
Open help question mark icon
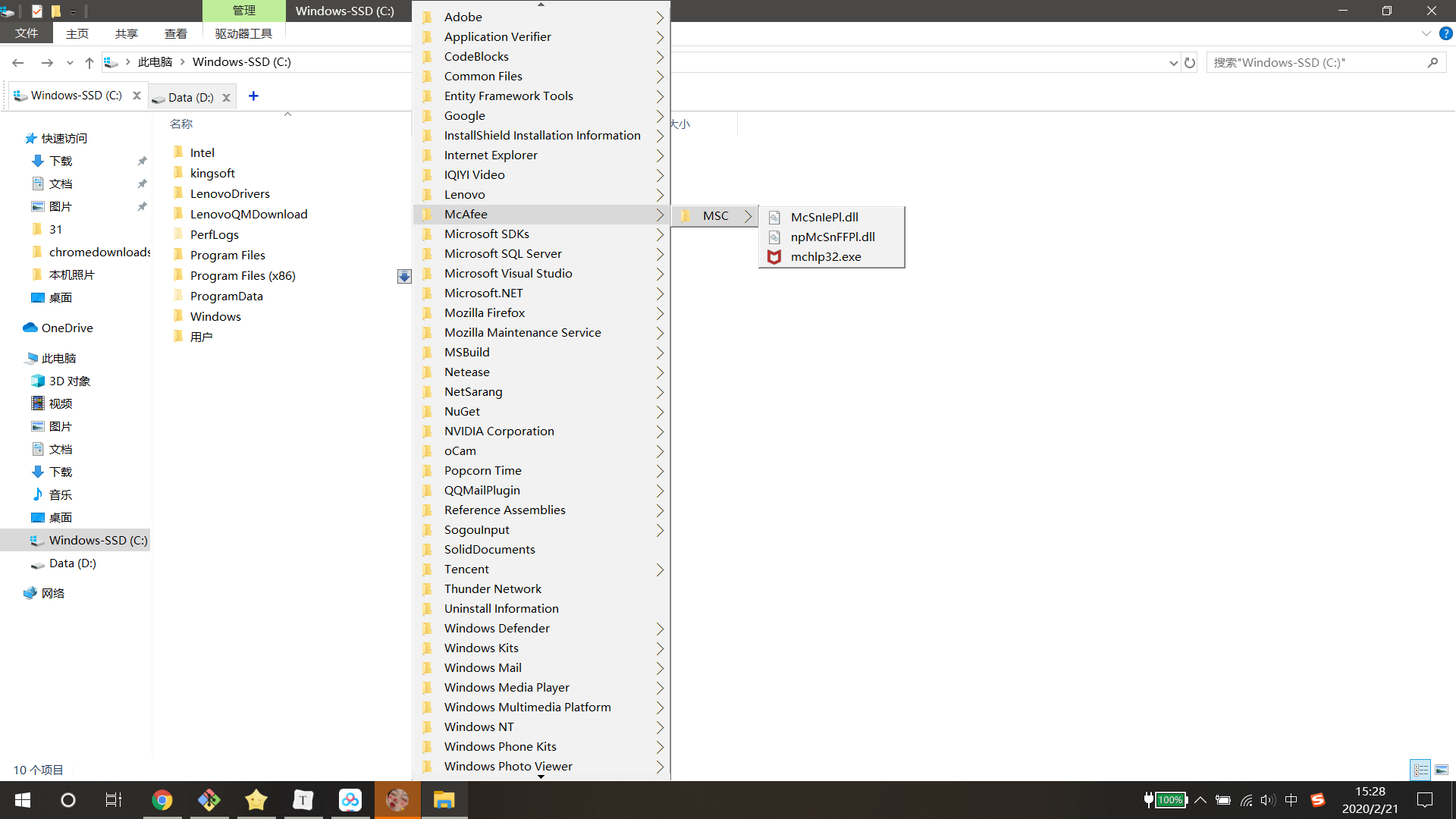click(1445, 33)
